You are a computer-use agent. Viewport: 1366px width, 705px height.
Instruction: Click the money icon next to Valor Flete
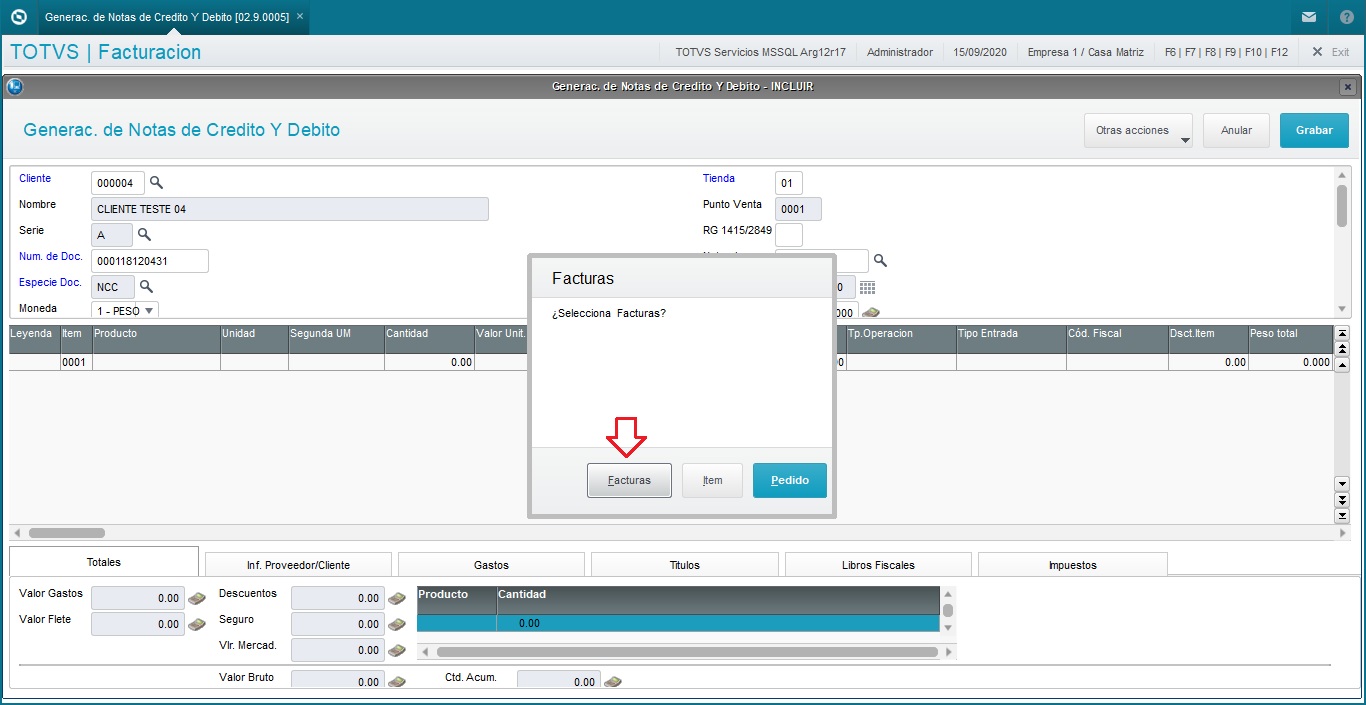[x=198, y=624]
